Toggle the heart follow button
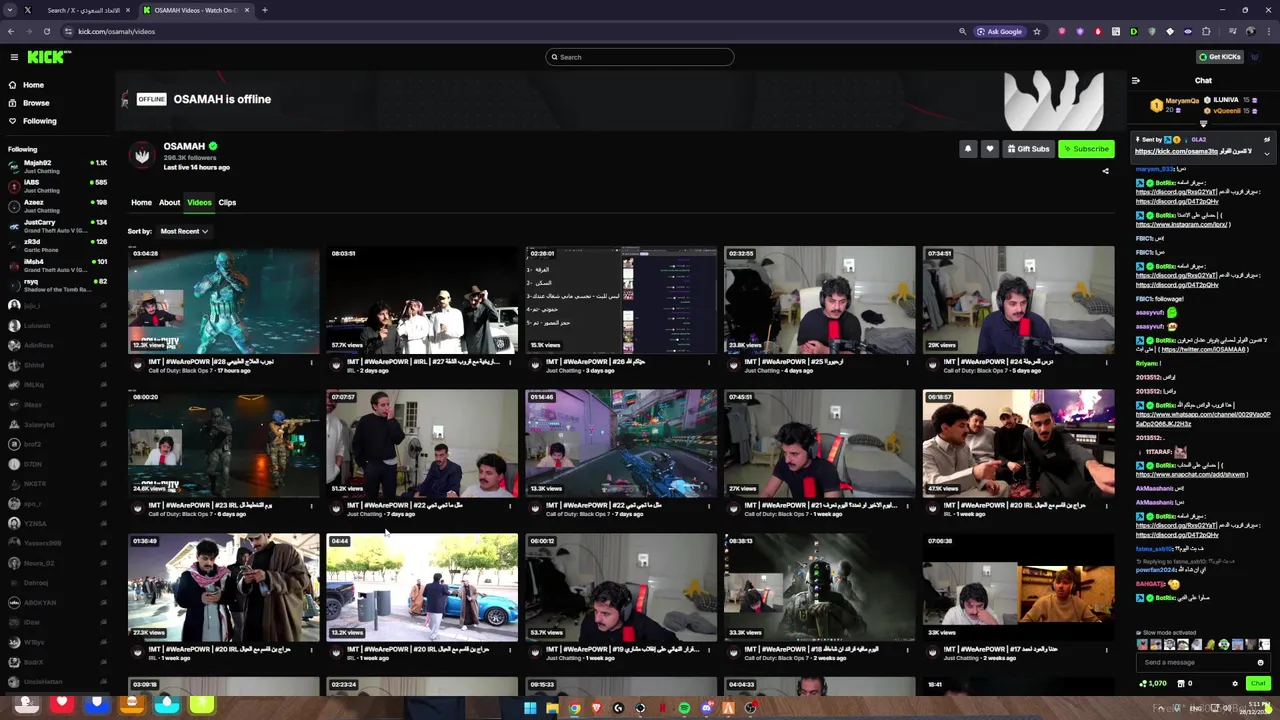1280x720 pixels. tap(990, 149)
